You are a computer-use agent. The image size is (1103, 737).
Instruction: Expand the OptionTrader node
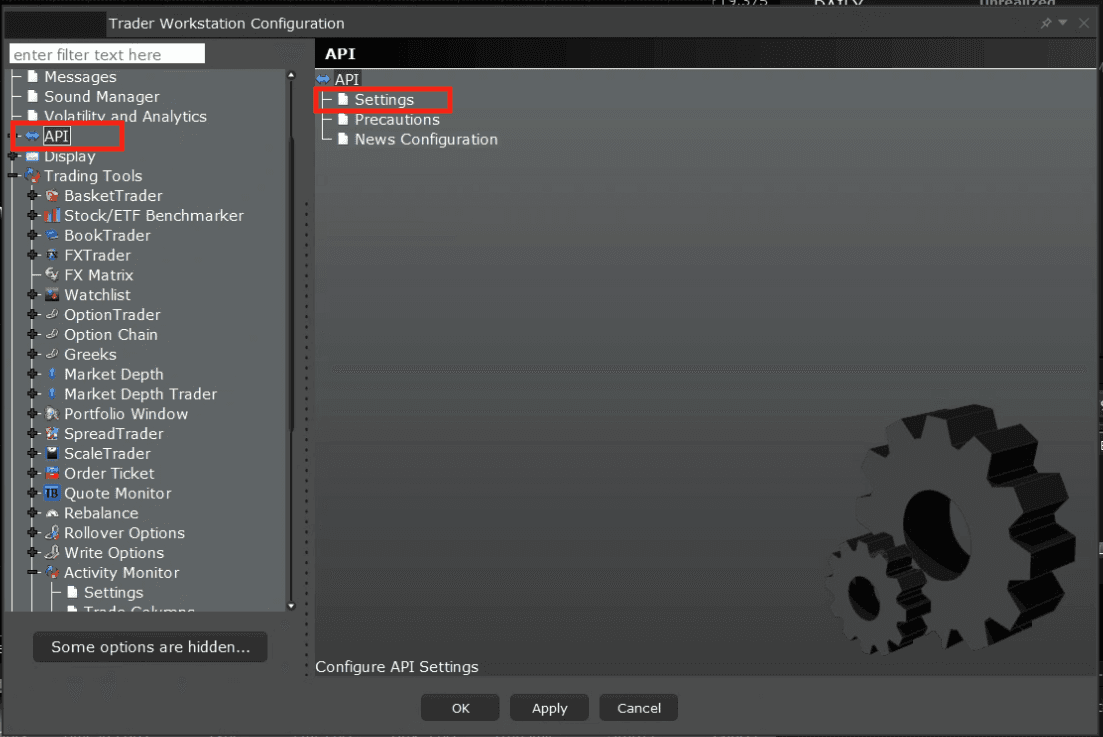32,314
